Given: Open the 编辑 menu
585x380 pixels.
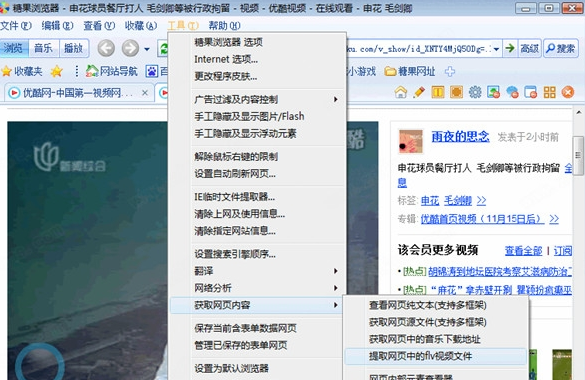Looking at the screenshot, I should click(x=57, y=25).
